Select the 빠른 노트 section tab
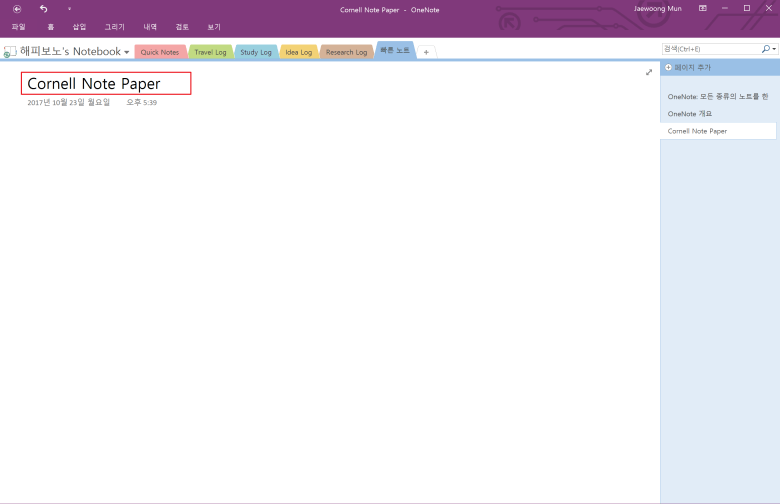Screen dimensions: 780x504 tap(395, 50)
